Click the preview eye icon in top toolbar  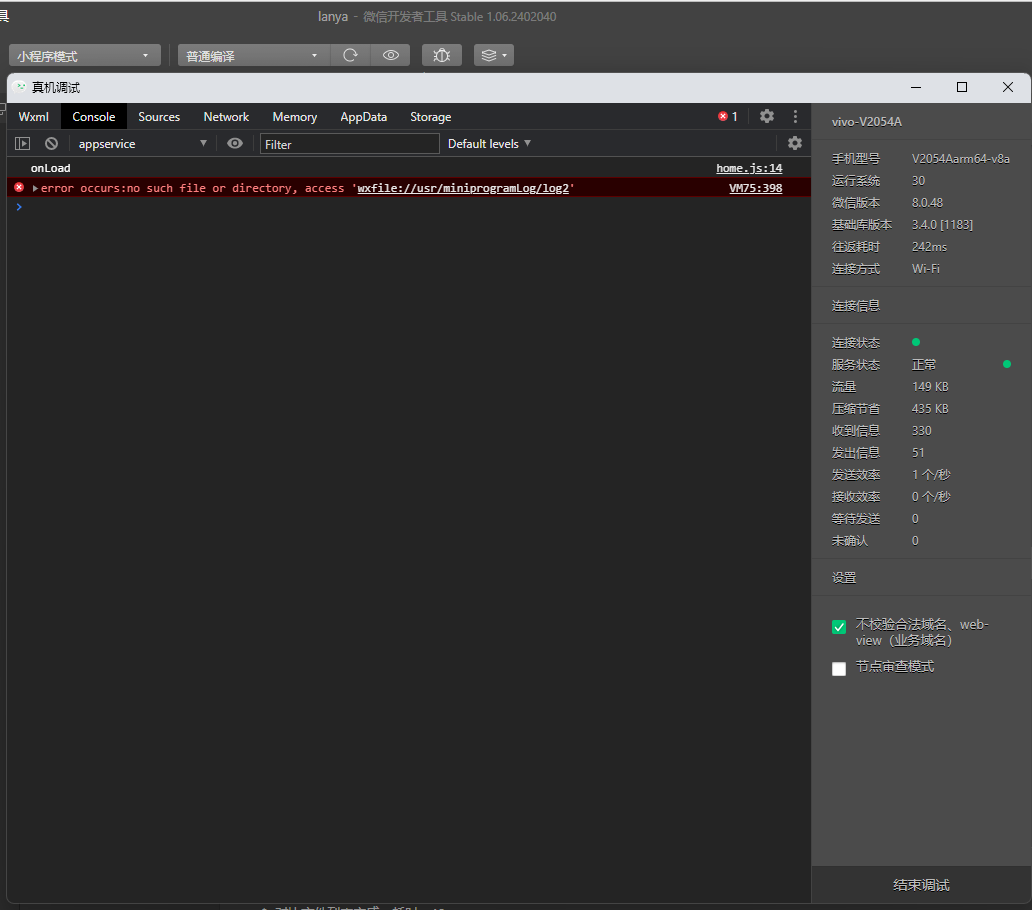[390, 55]
